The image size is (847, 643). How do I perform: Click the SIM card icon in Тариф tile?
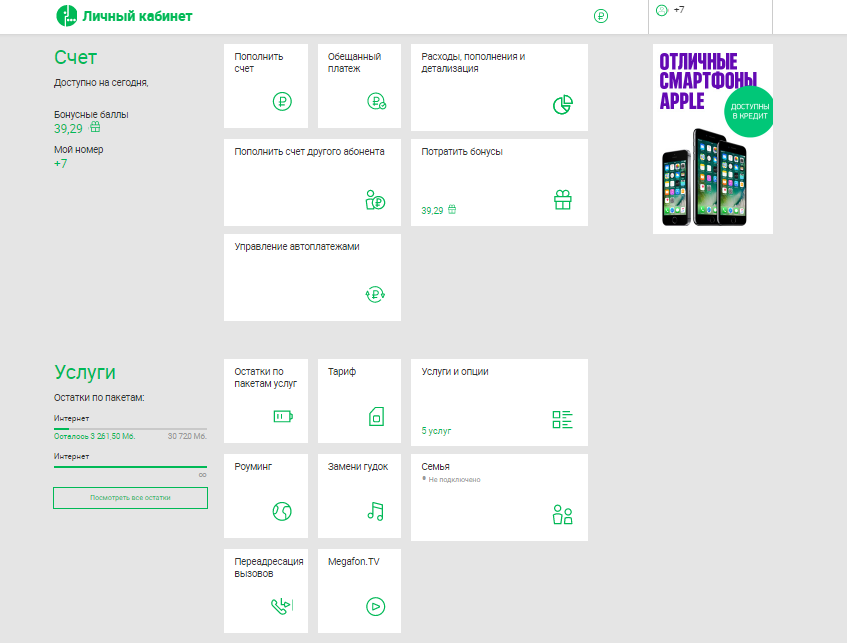pos(376,417)
